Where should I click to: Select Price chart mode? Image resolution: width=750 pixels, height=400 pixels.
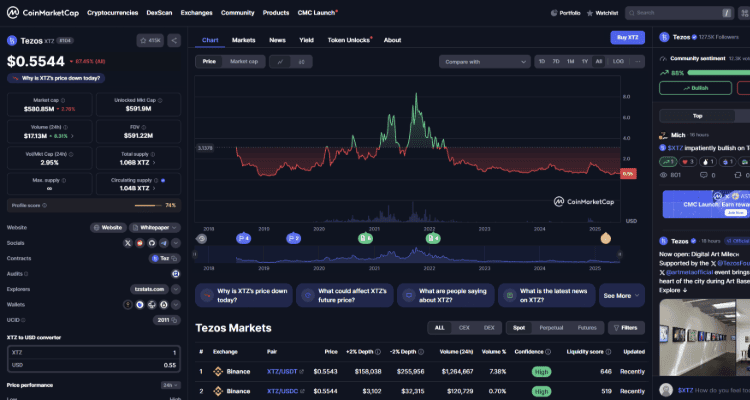click(209, 62)
